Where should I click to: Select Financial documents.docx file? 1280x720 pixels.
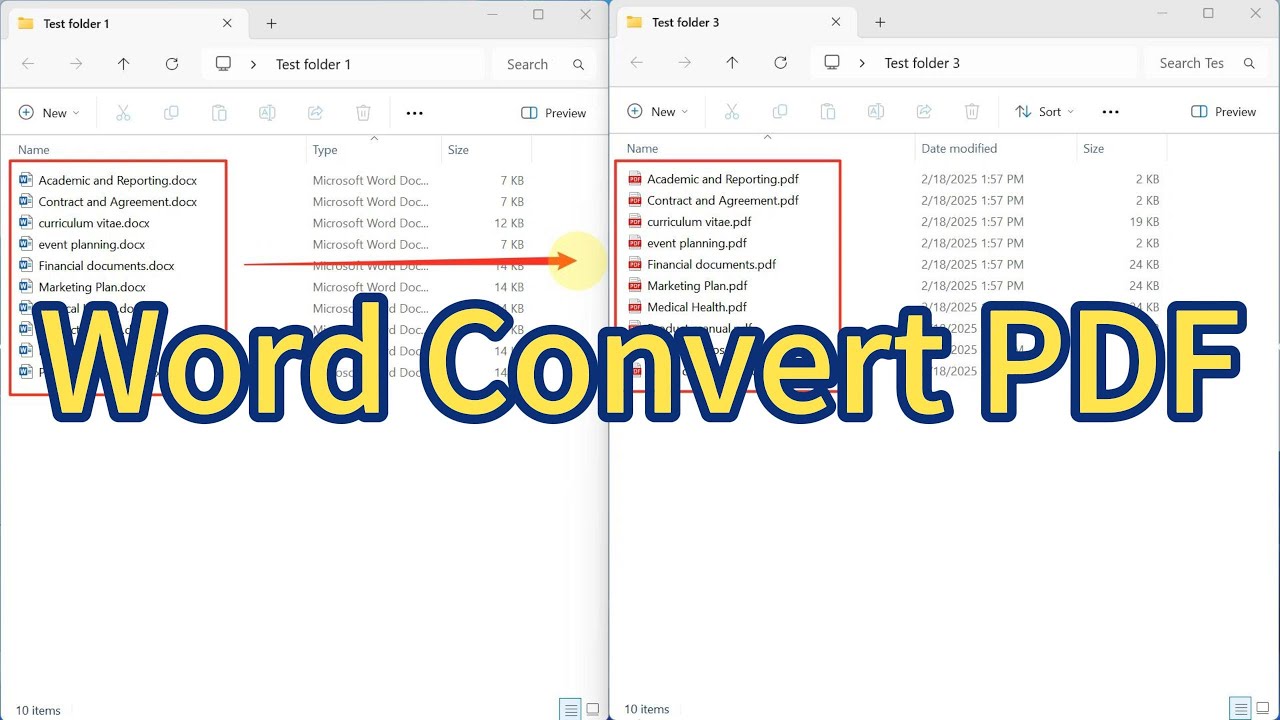pos(106,266)
